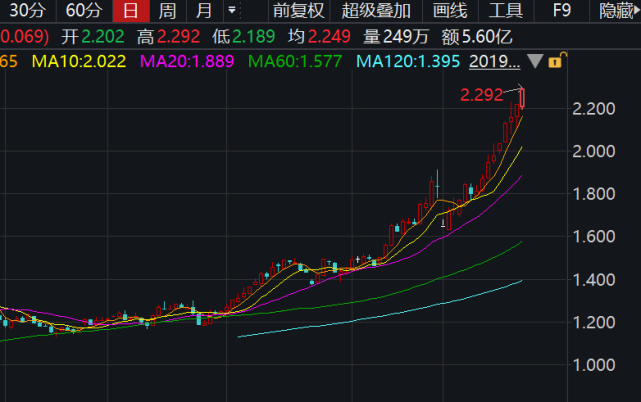This screenshot has width=641, height=402.
Task: Open the more periods dropdown arrow
Action: (x=232, y=10)
